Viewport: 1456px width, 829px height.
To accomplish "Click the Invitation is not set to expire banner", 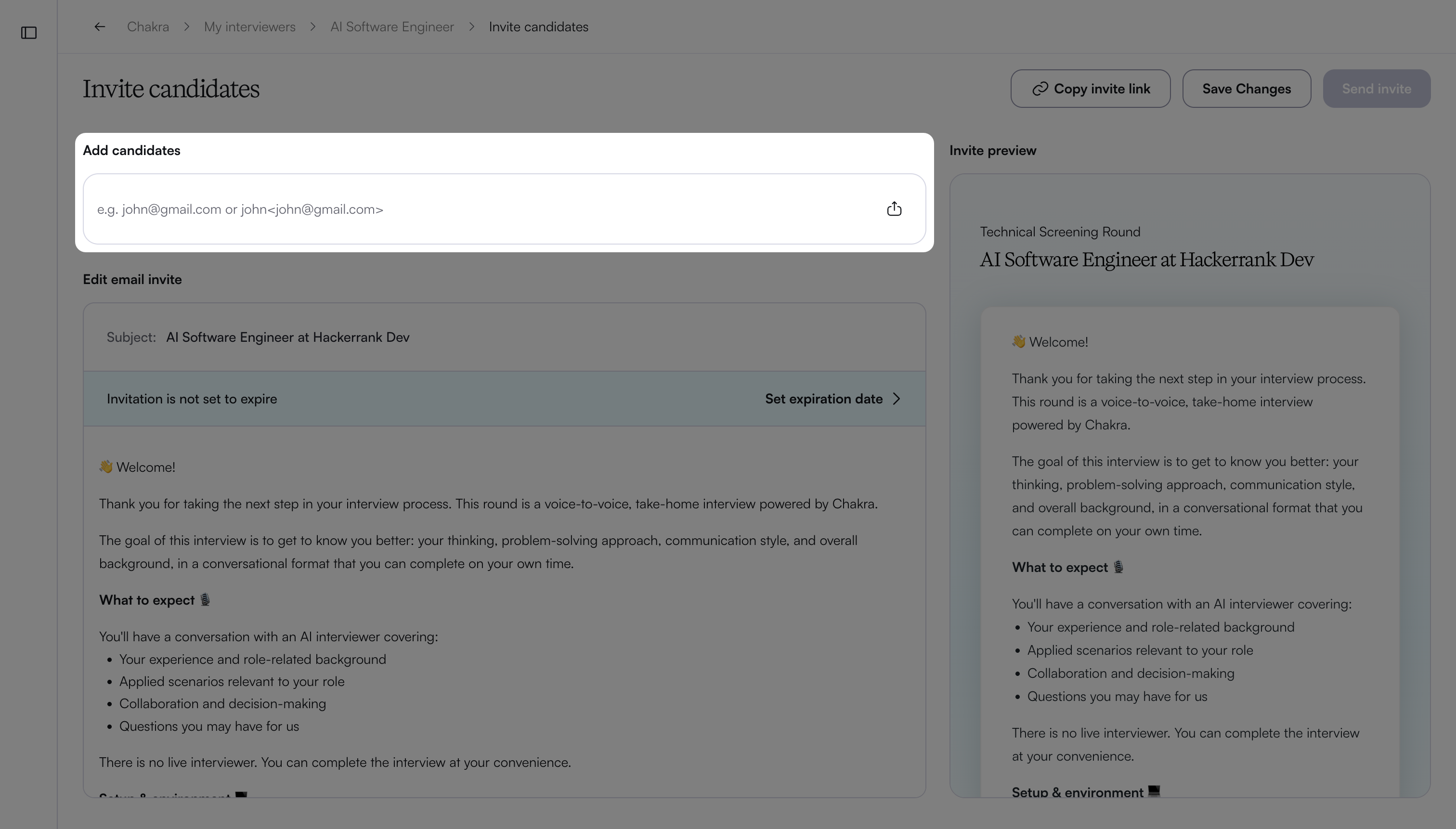I will point(505,399).
